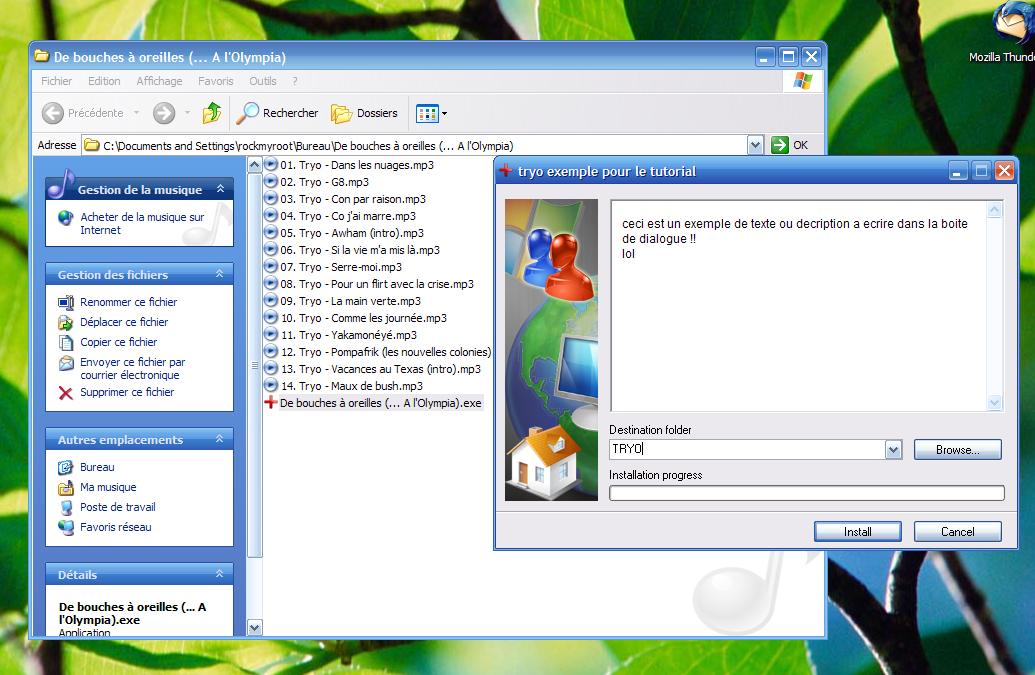Click the Précédente back arrow button
This screenshot has height=675, width=1035.
[x=84, y=113]
